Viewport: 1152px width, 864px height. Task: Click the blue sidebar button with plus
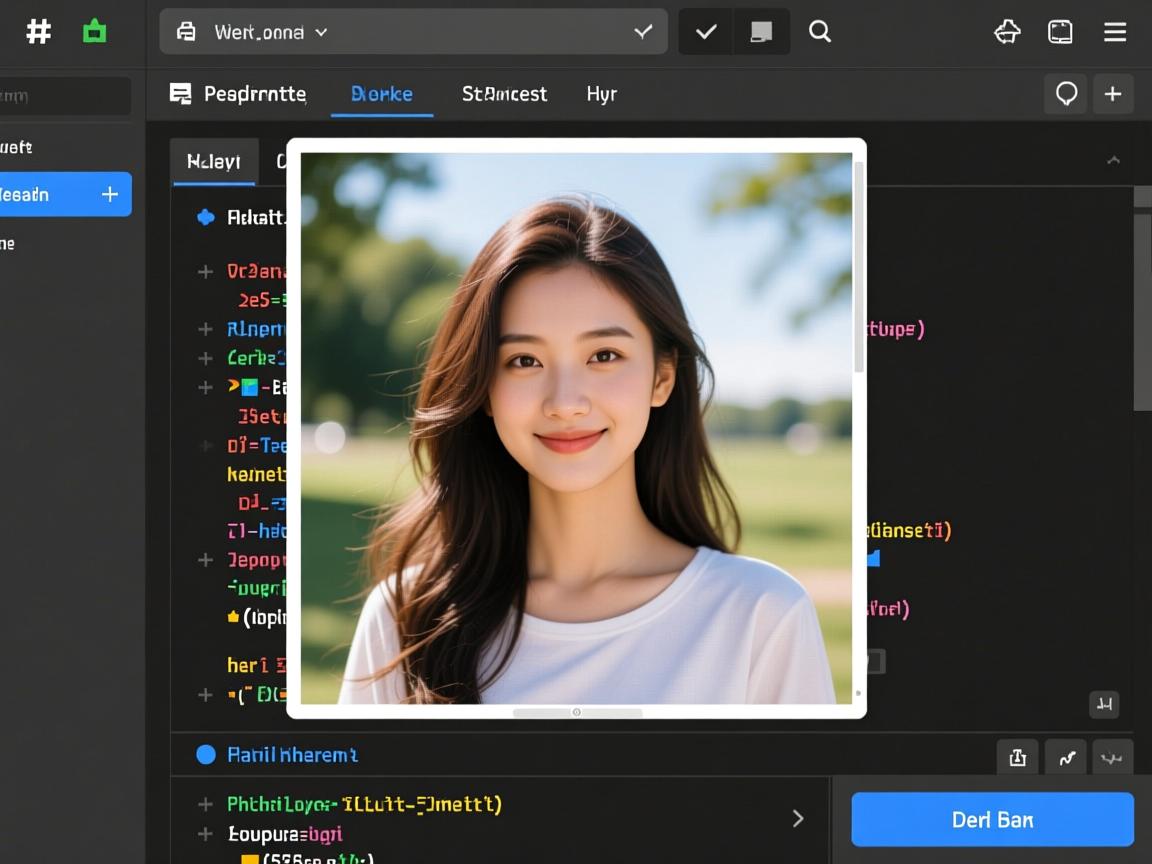click(64, 194)
